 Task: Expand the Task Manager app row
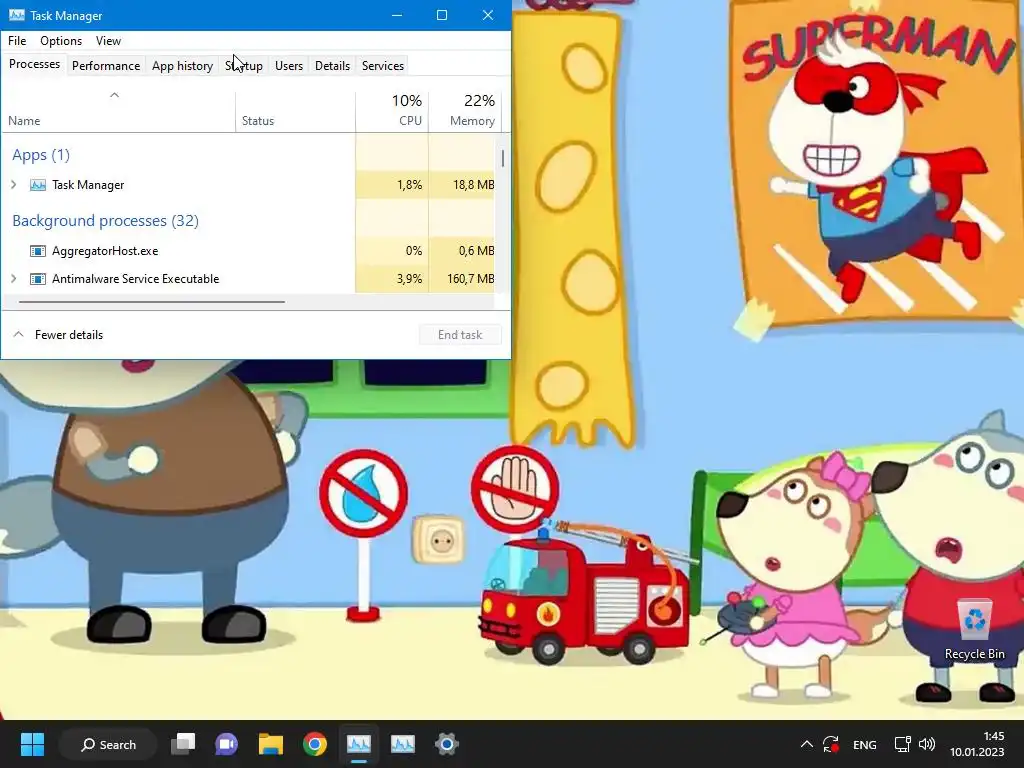[14, 185]
